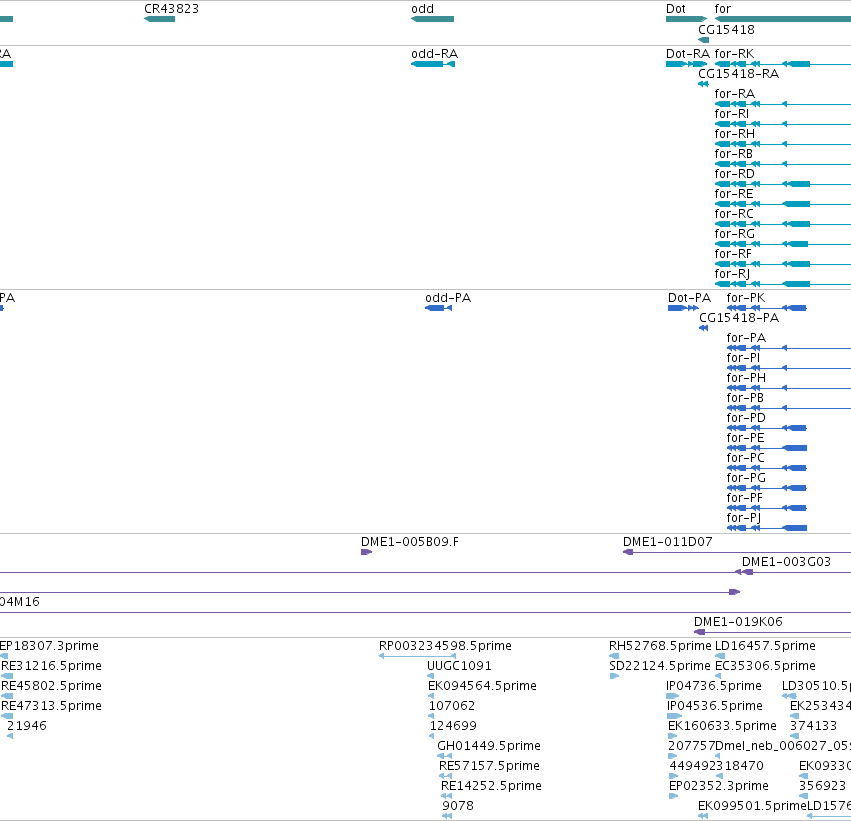Click the 9078 feature label
Viewport: 851px width, 821px height.
click(458, 806)
